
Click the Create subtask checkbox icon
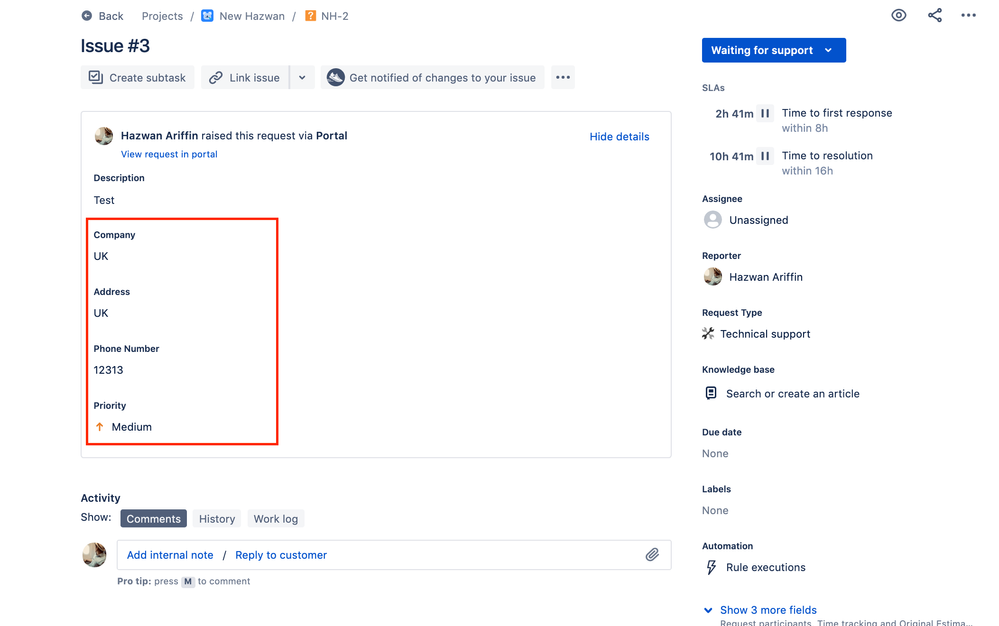point(96,77)
